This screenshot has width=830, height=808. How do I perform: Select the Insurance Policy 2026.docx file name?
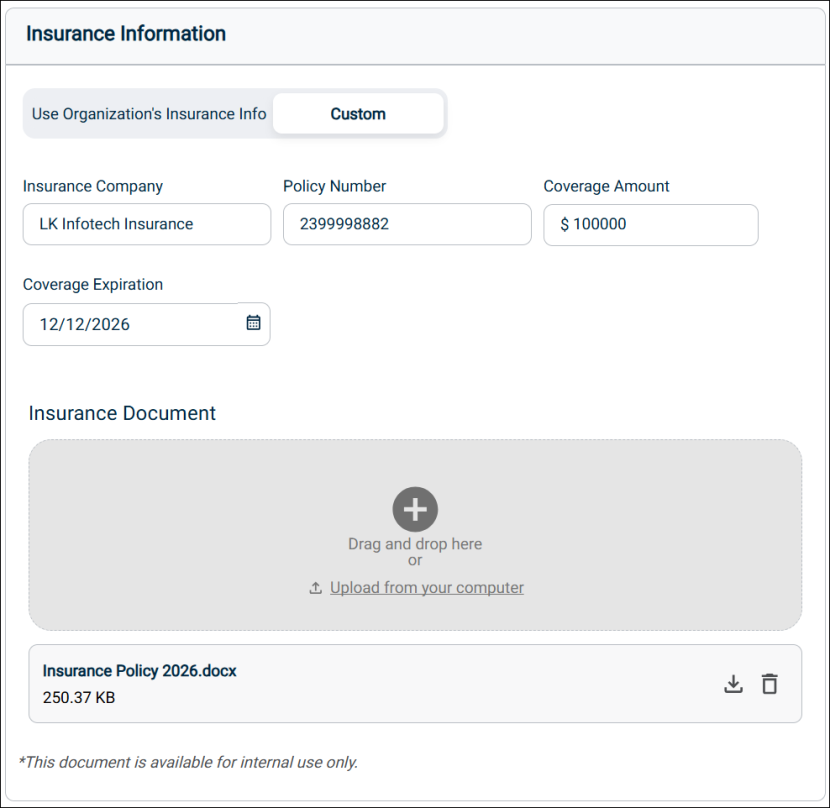(140, 671)
